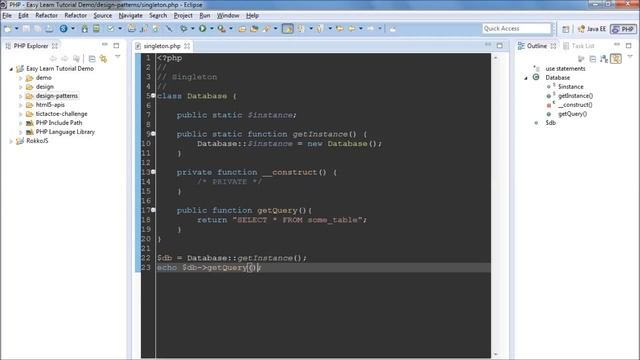Open the Edit menu
Image resolution: width=640 pixels, height=360 pixels.
(23, 16)
